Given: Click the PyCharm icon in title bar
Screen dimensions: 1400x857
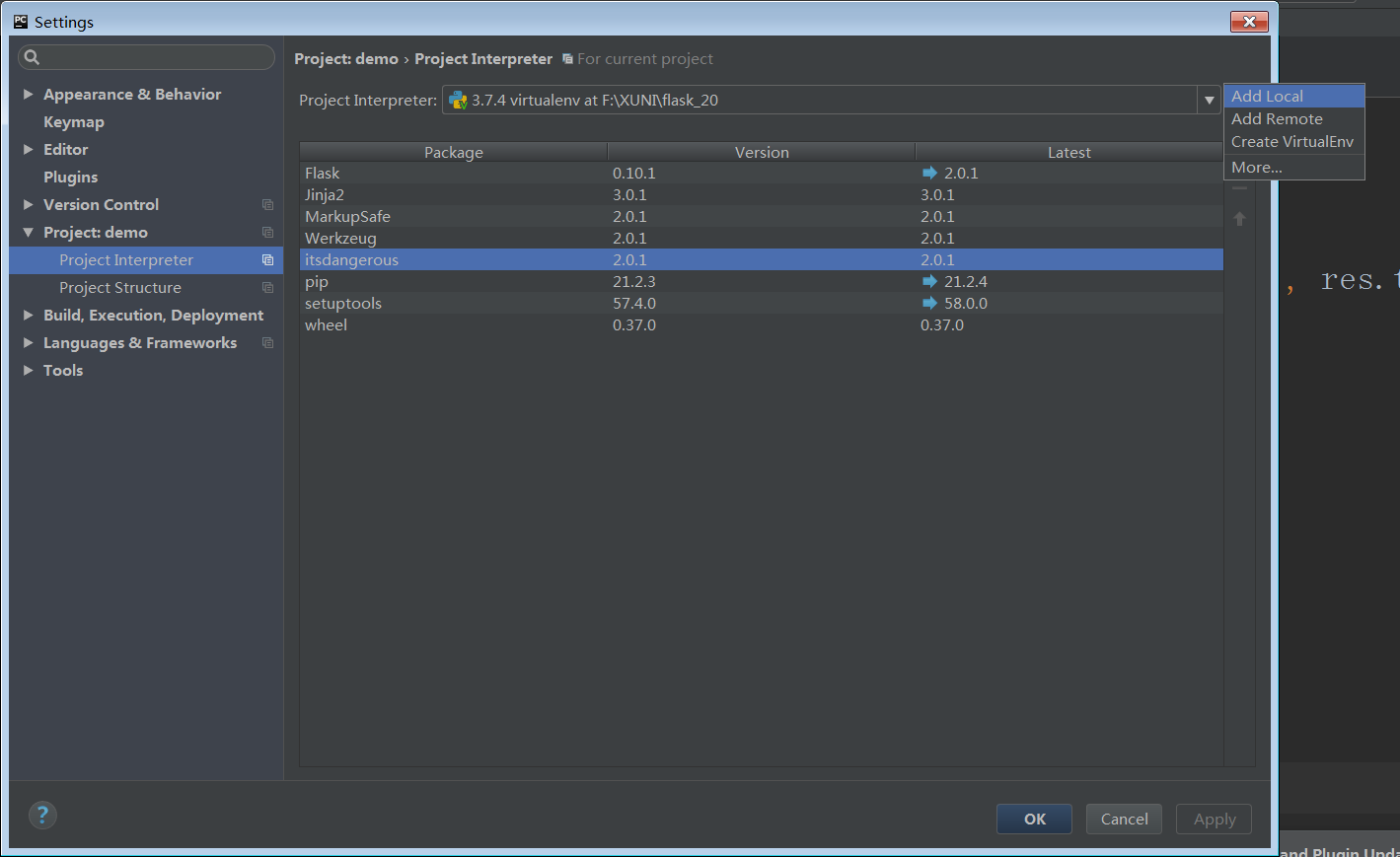Looking at the screenshot, I should [21, 21].
